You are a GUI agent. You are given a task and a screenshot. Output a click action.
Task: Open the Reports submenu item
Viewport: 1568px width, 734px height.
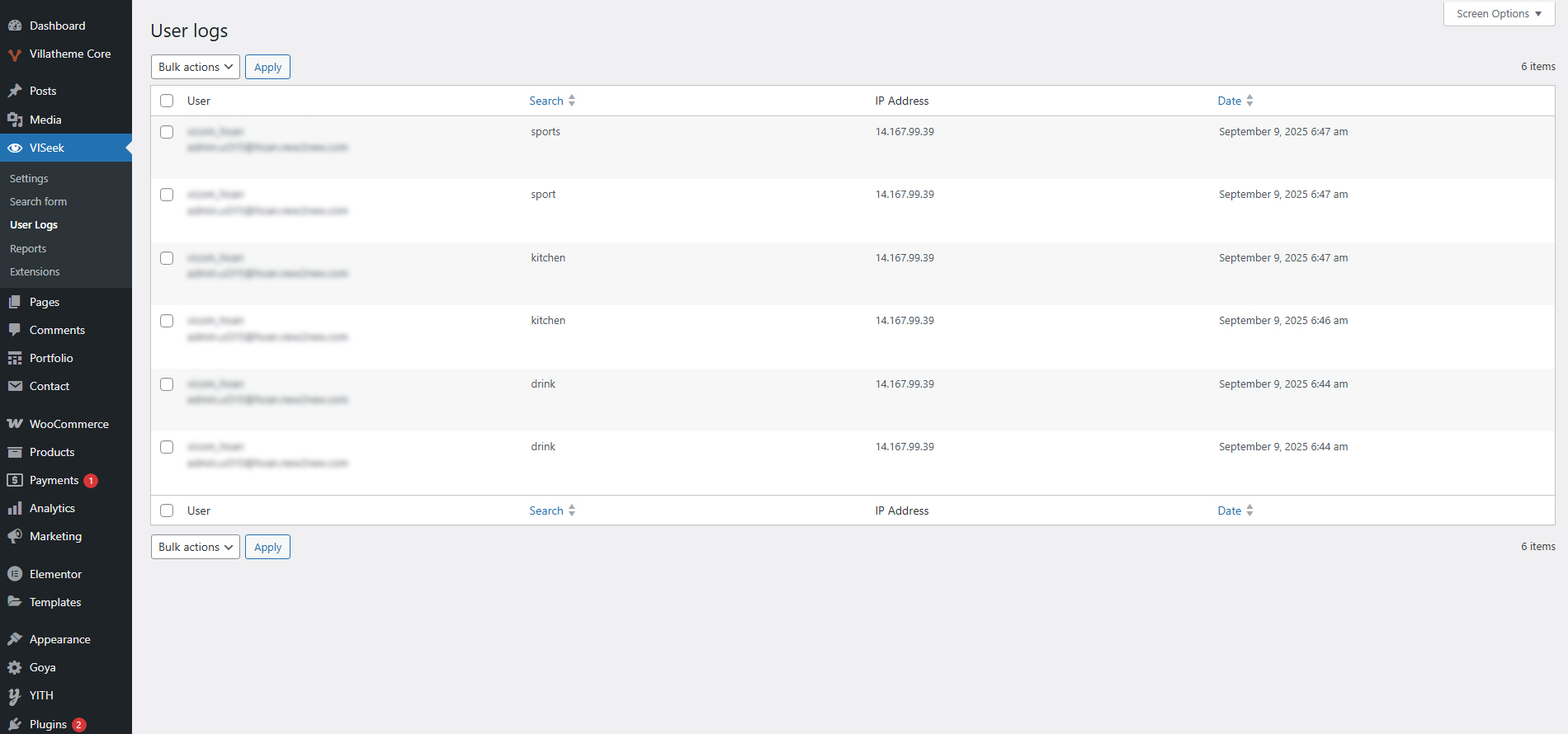[28, 248]
